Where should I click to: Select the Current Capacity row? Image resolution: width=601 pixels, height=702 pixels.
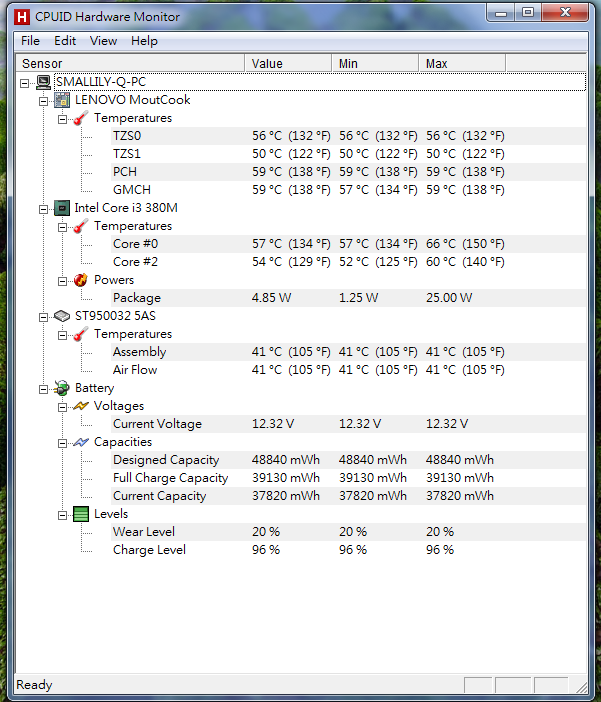point(349,496)
